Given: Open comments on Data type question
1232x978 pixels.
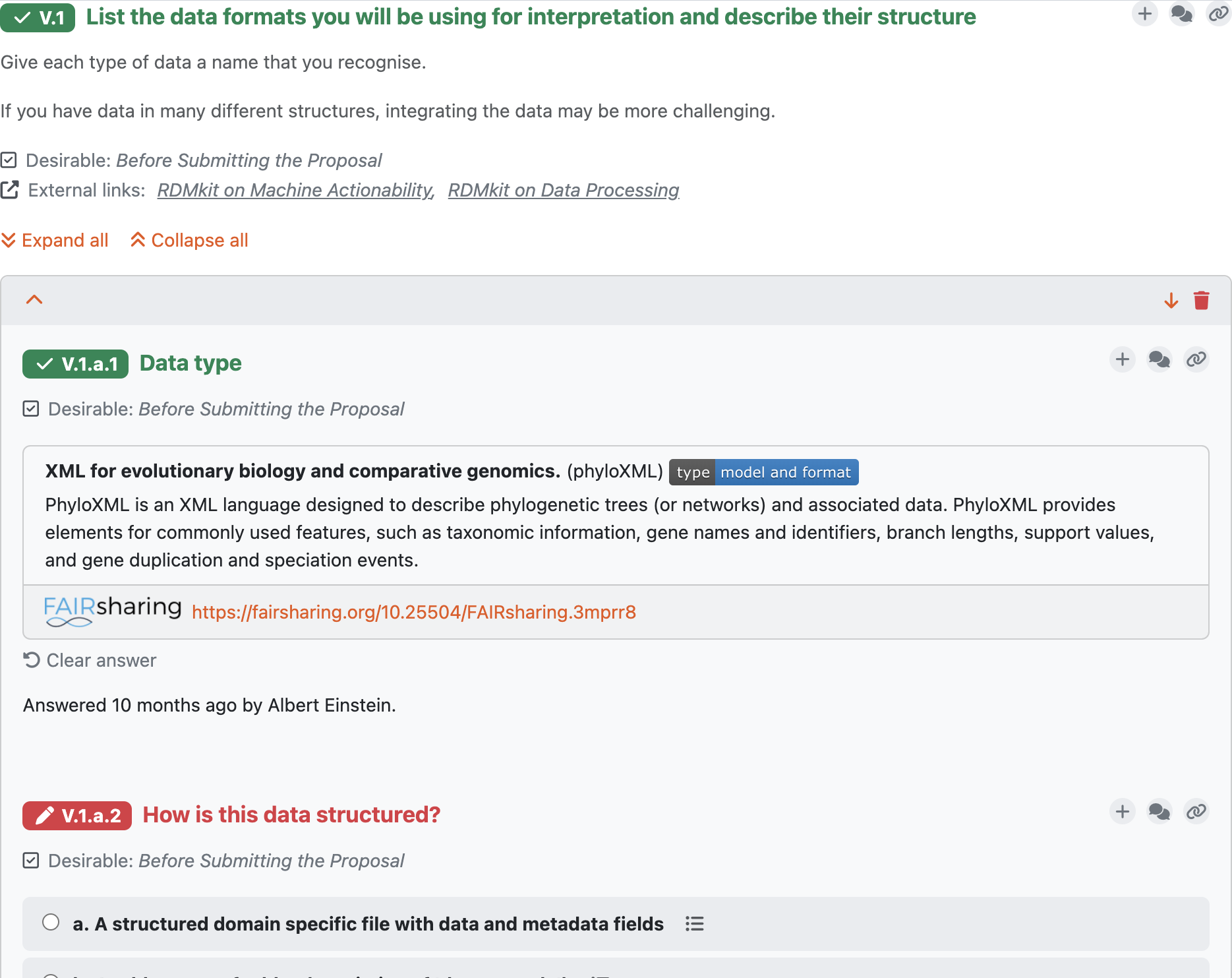Looking at the screenshot, I should point(1159,359).
